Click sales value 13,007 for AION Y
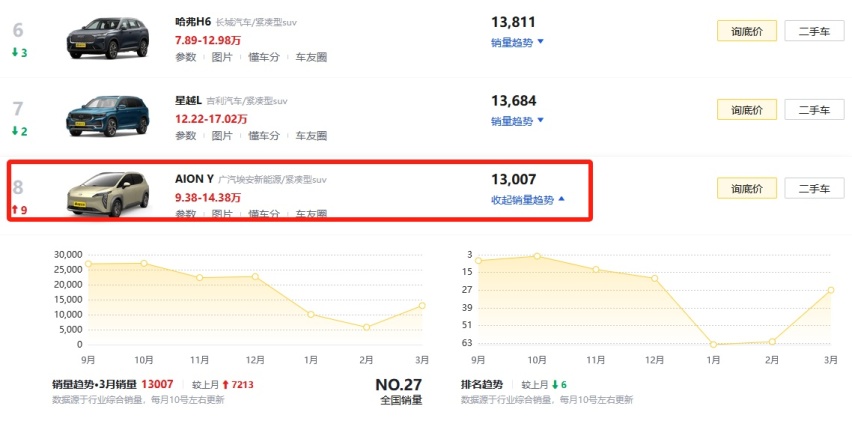Viewport: 852px width, 424px height. (513, 179)
